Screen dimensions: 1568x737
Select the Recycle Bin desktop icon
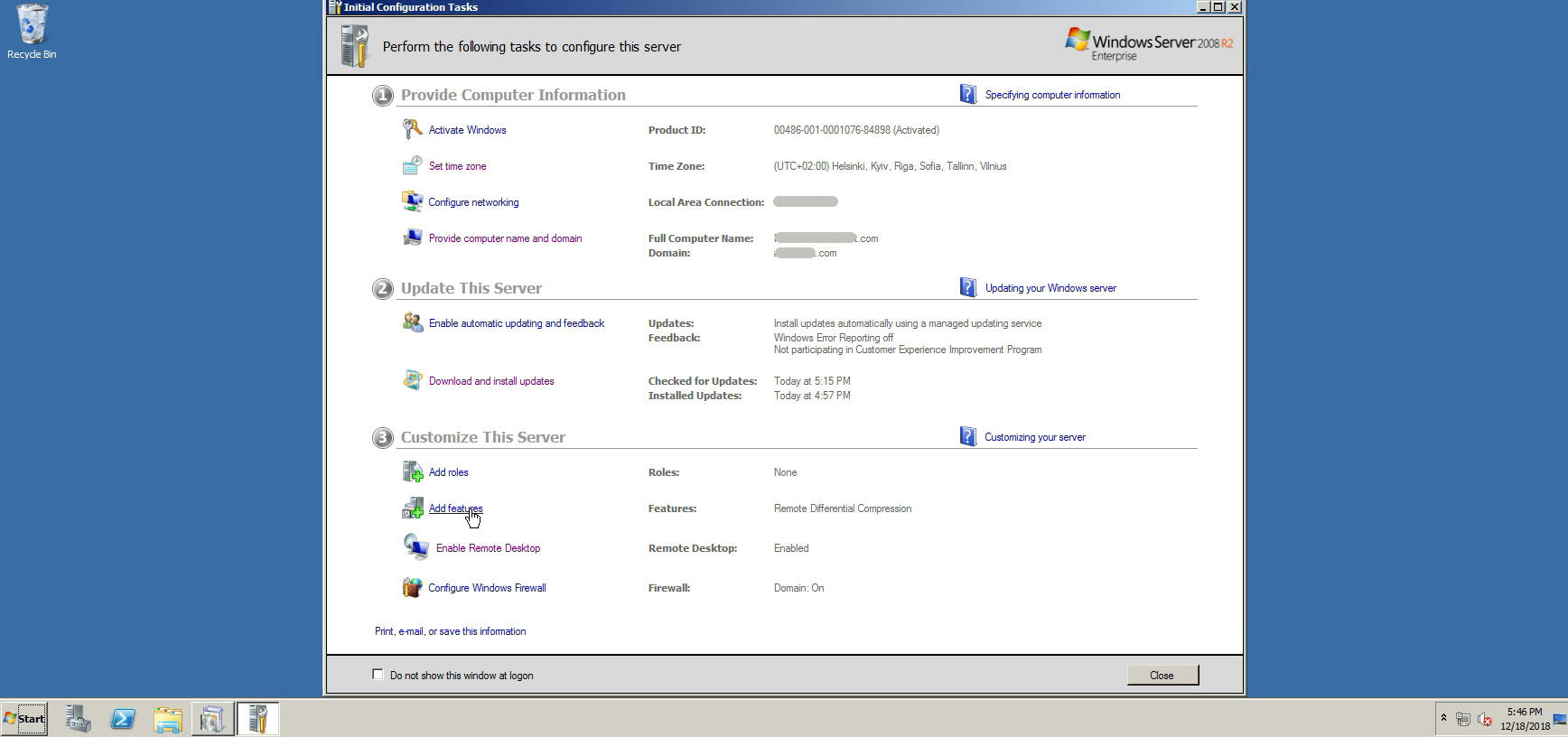coord(32,32)
